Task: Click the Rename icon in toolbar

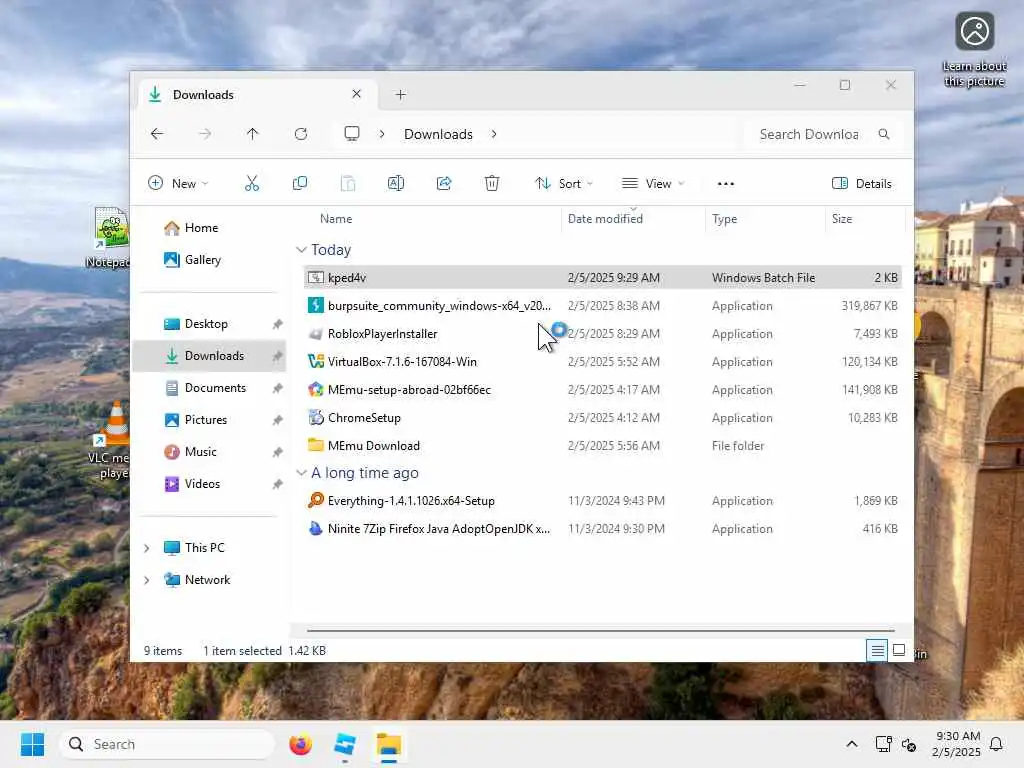Action: tap(396, 184)
